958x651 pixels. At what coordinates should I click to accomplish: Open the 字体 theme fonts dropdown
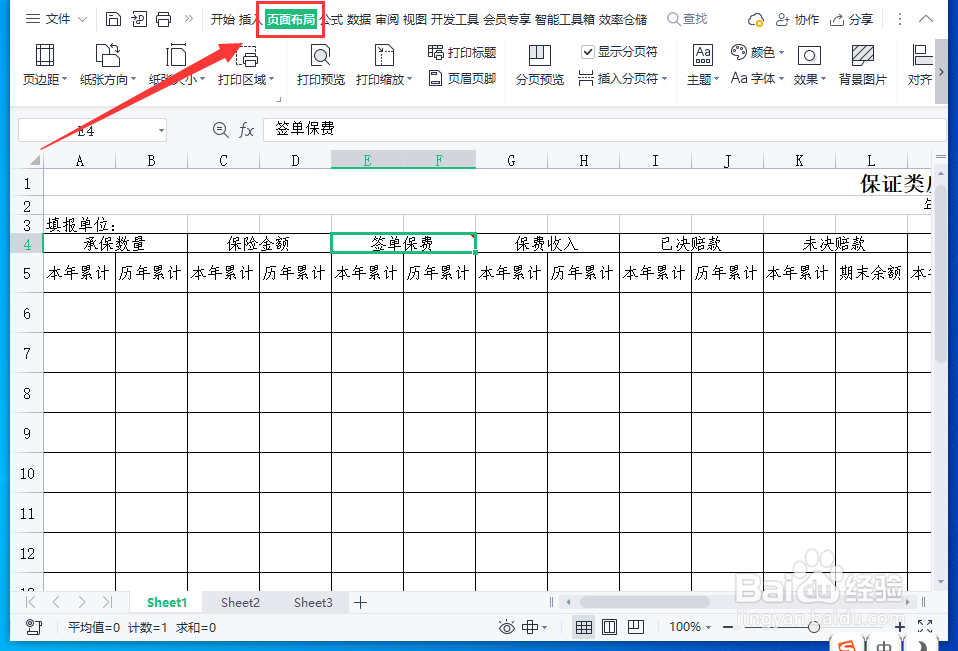pyautogui.click(x=758, y=78)
